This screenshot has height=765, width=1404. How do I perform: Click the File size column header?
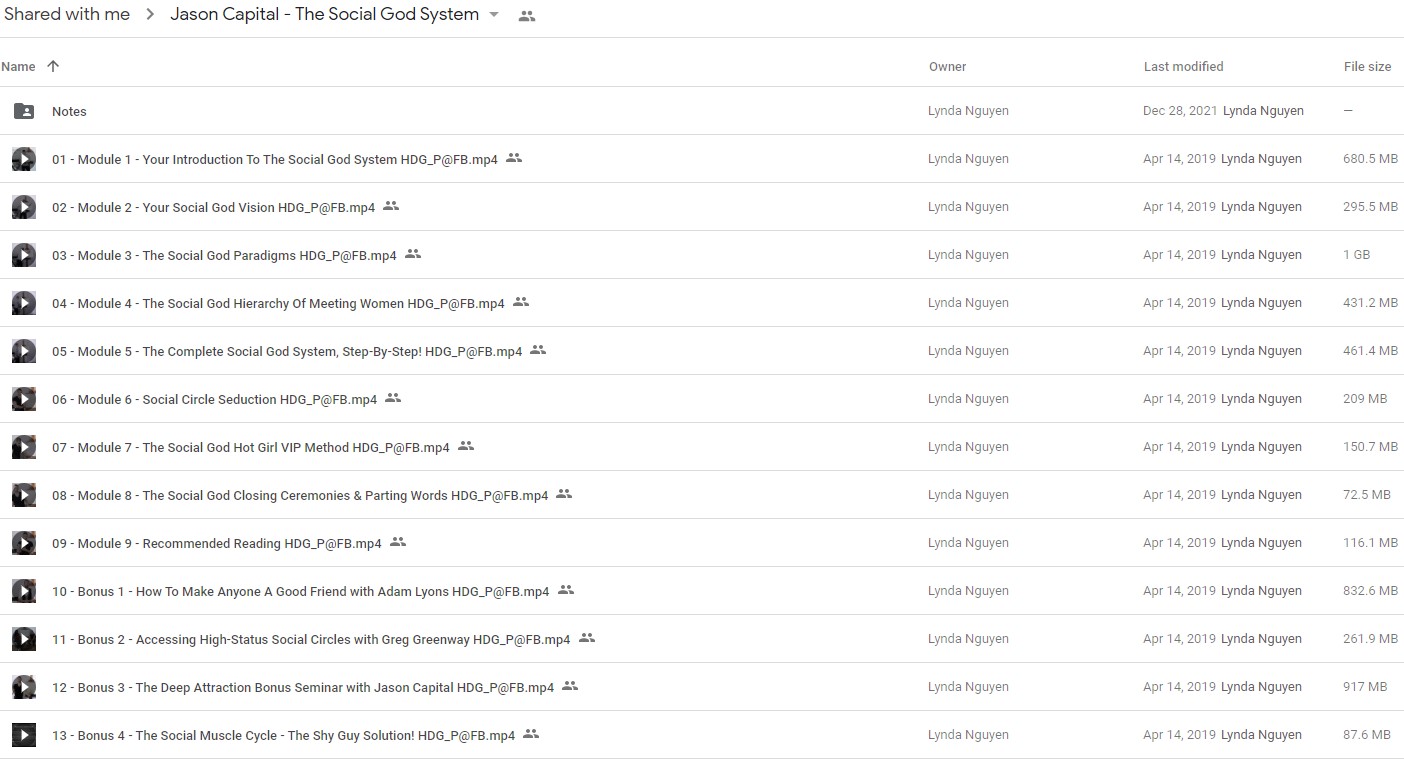[1367, 67]
